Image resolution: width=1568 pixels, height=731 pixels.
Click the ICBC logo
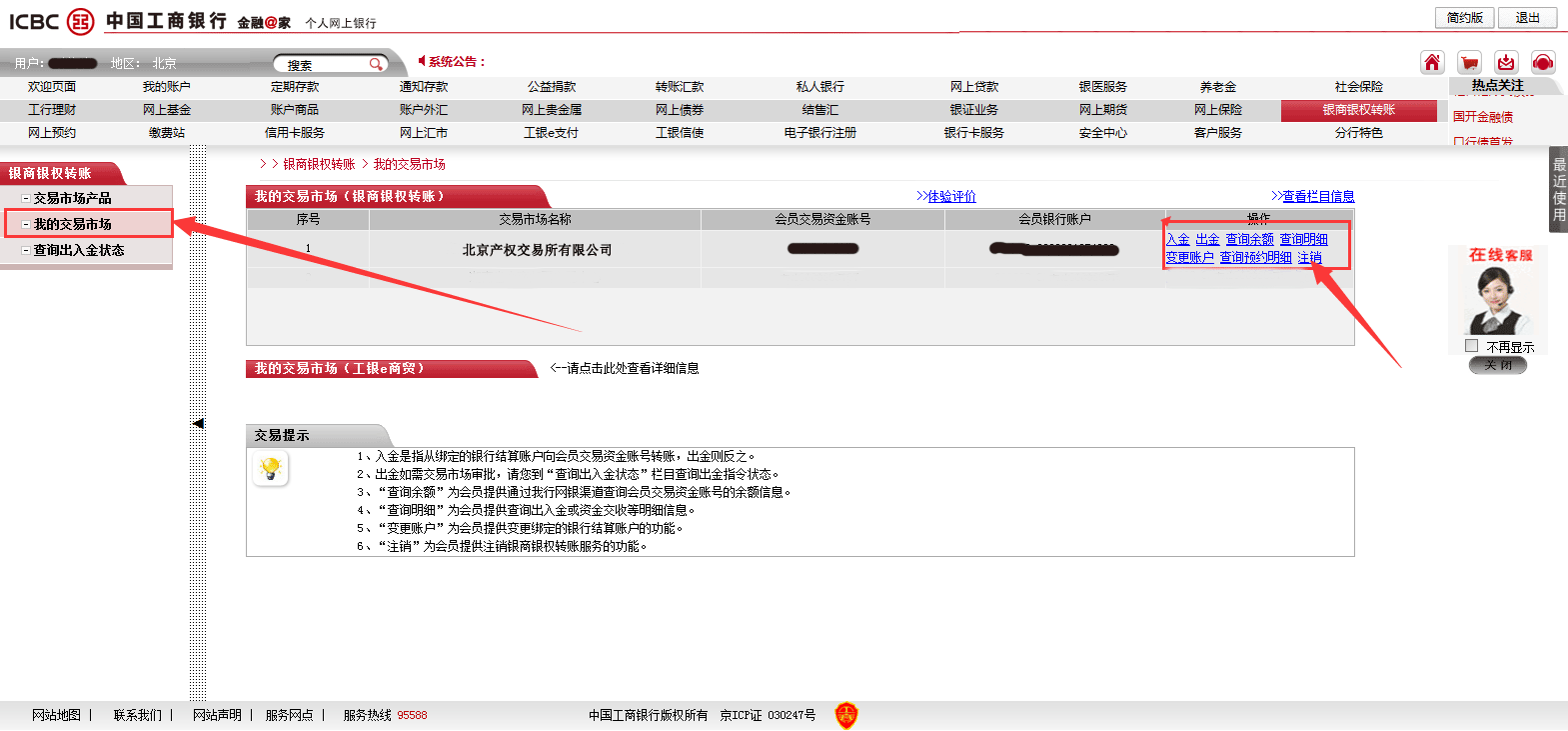point(51,21)
